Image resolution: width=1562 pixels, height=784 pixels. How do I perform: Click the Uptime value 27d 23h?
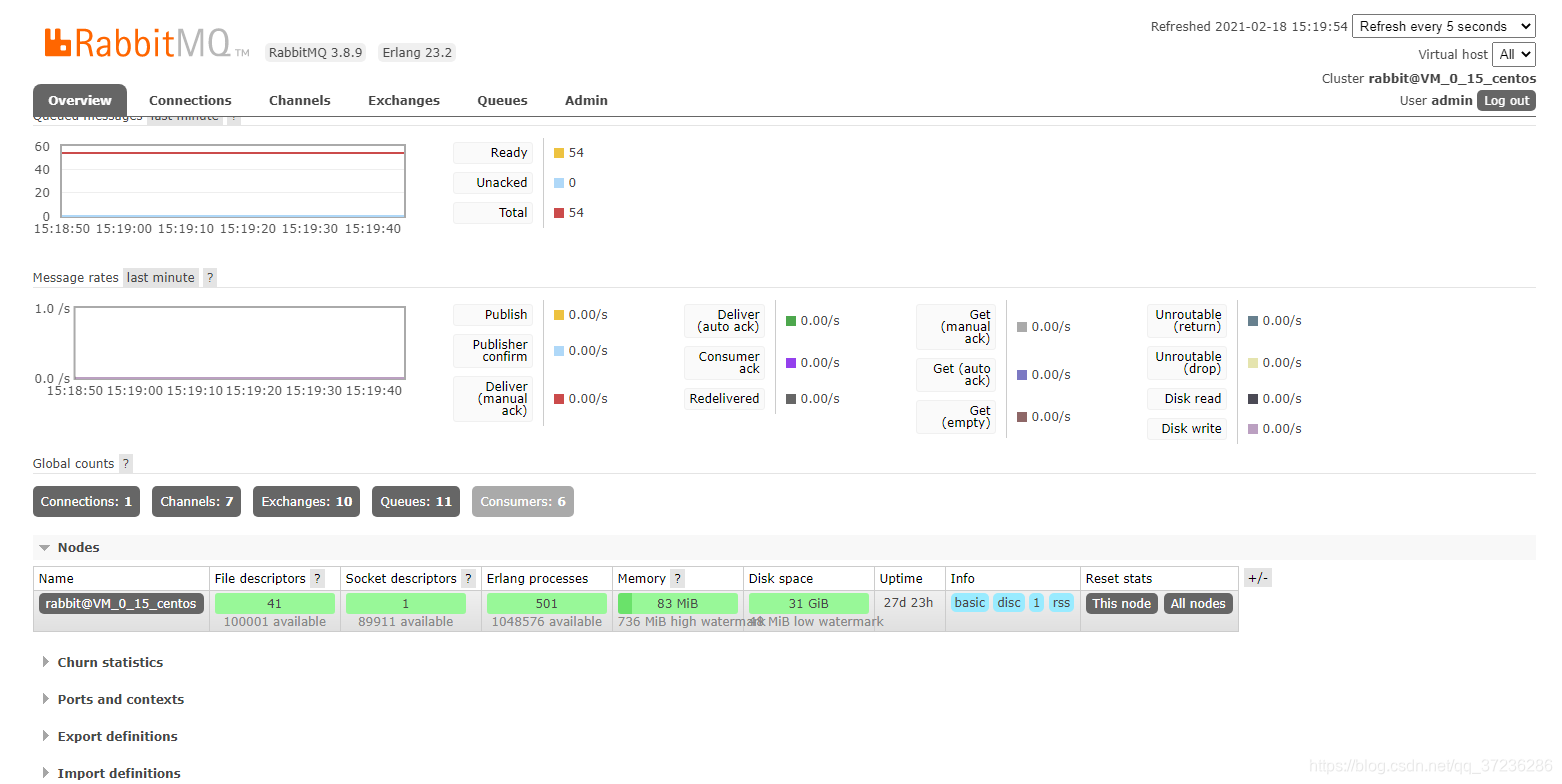[x=909, y=603]
